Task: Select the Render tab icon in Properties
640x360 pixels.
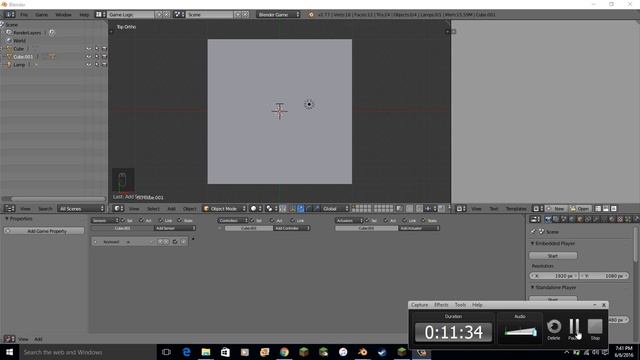Action: click(548, 220)
